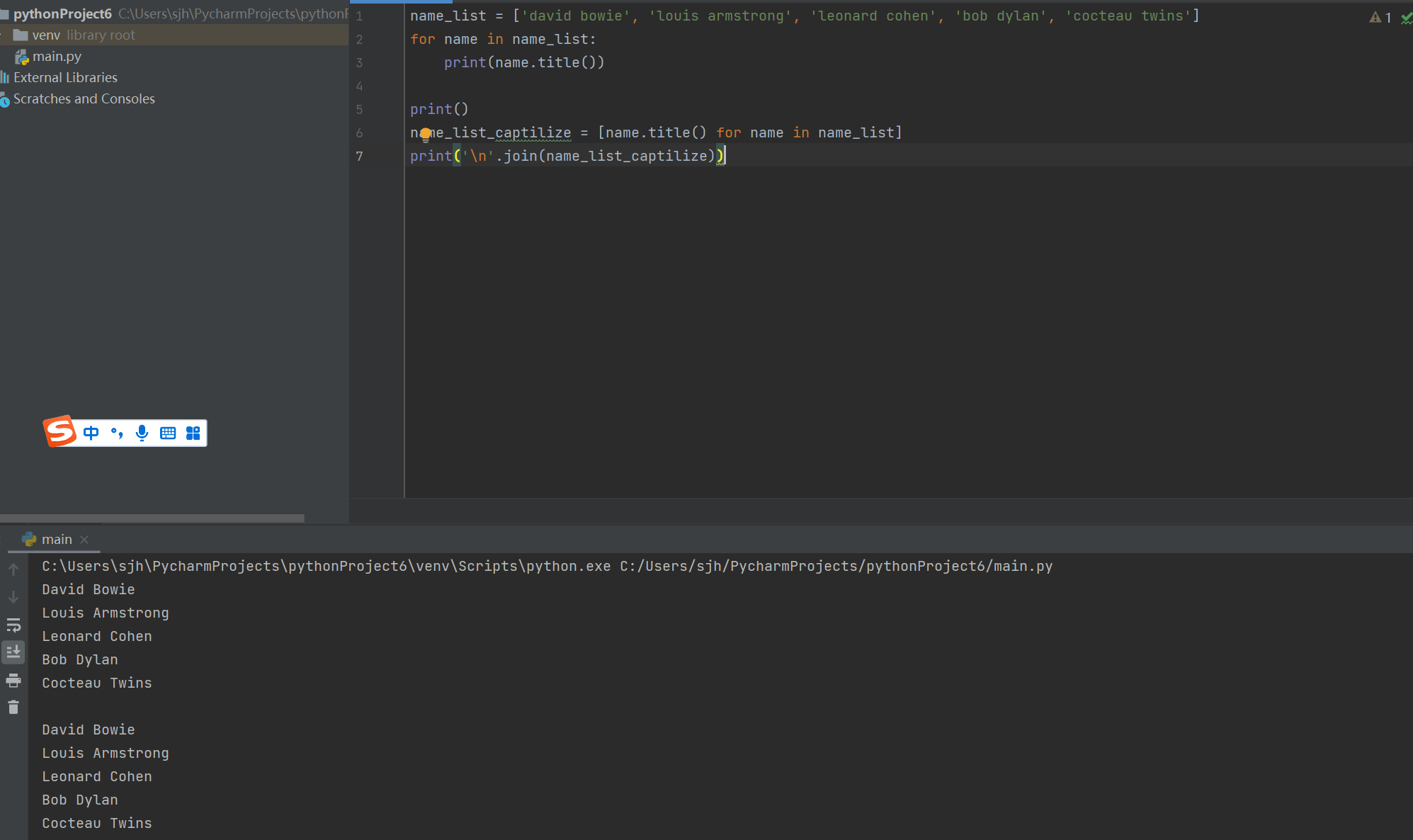The height and width of the screenshot is (840, 1413).
Task: Click the print console output icon
Action: pos(13,681)
